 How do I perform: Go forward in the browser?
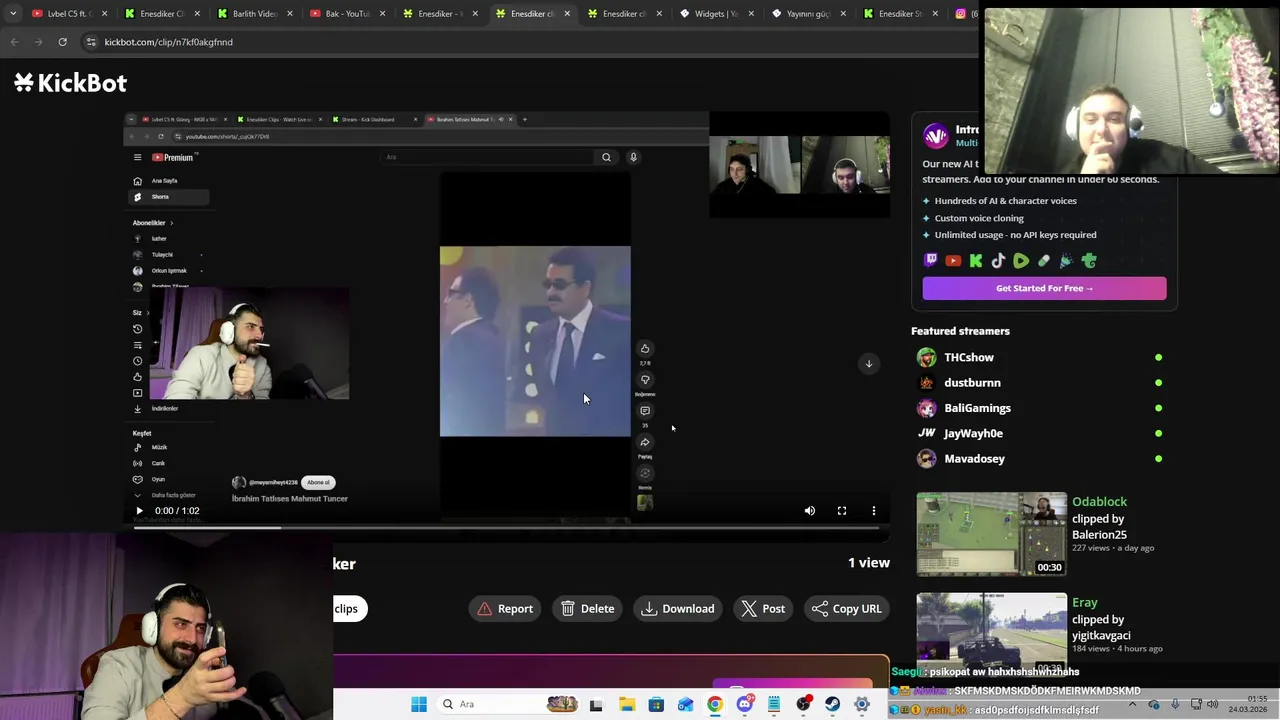coord(38,42)
